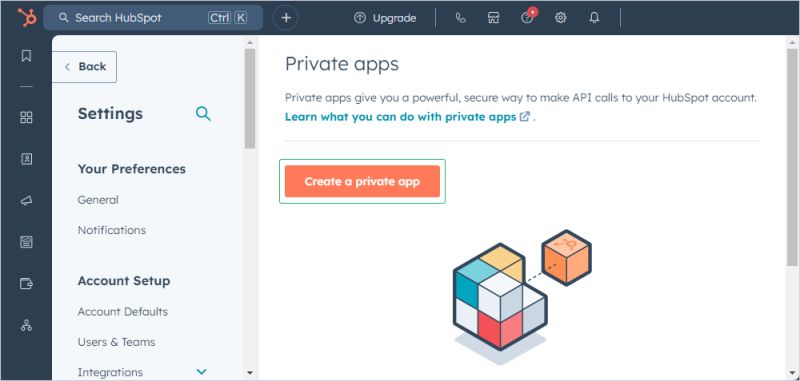
Task: Open the Automation hierarchy icon in sidebar
Action: pyautogui.click(x=26, y=325)
